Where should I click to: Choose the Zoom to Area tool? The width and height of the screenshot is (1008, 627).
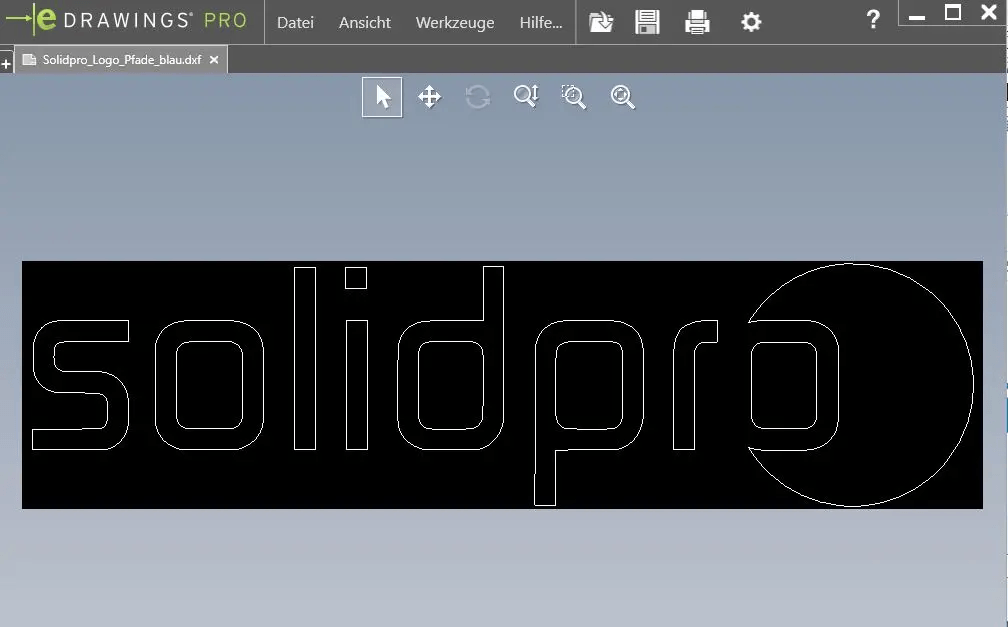(573, 97)
